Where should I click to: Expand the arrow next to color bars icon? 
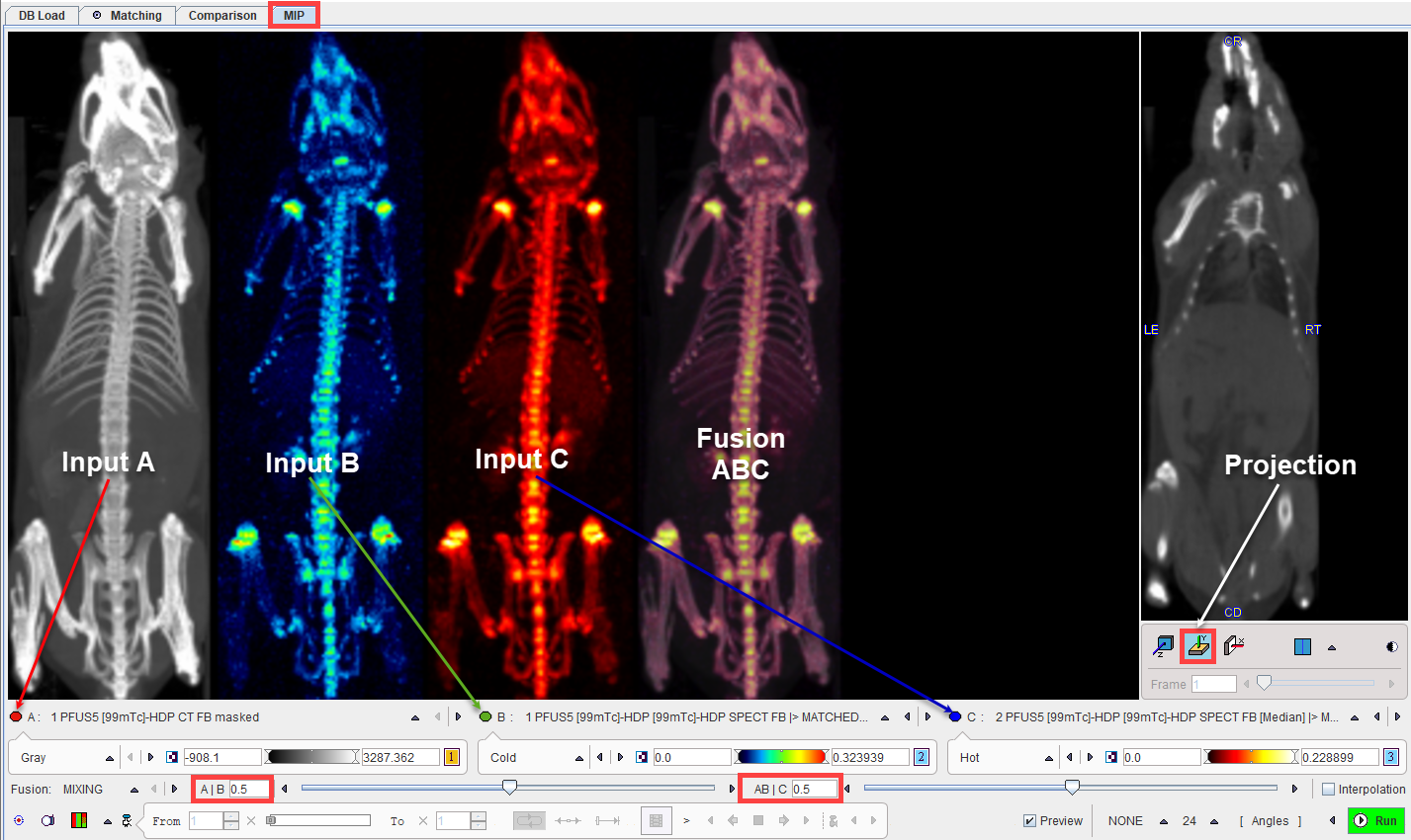coord(108,821)
